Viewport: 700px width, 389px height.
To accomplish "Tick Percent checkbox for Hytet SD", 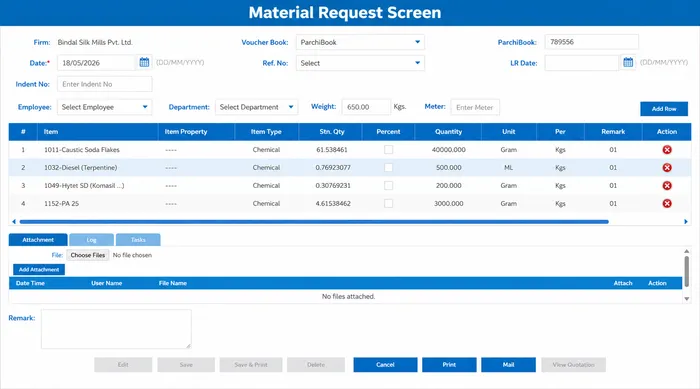I will [388, 185].
